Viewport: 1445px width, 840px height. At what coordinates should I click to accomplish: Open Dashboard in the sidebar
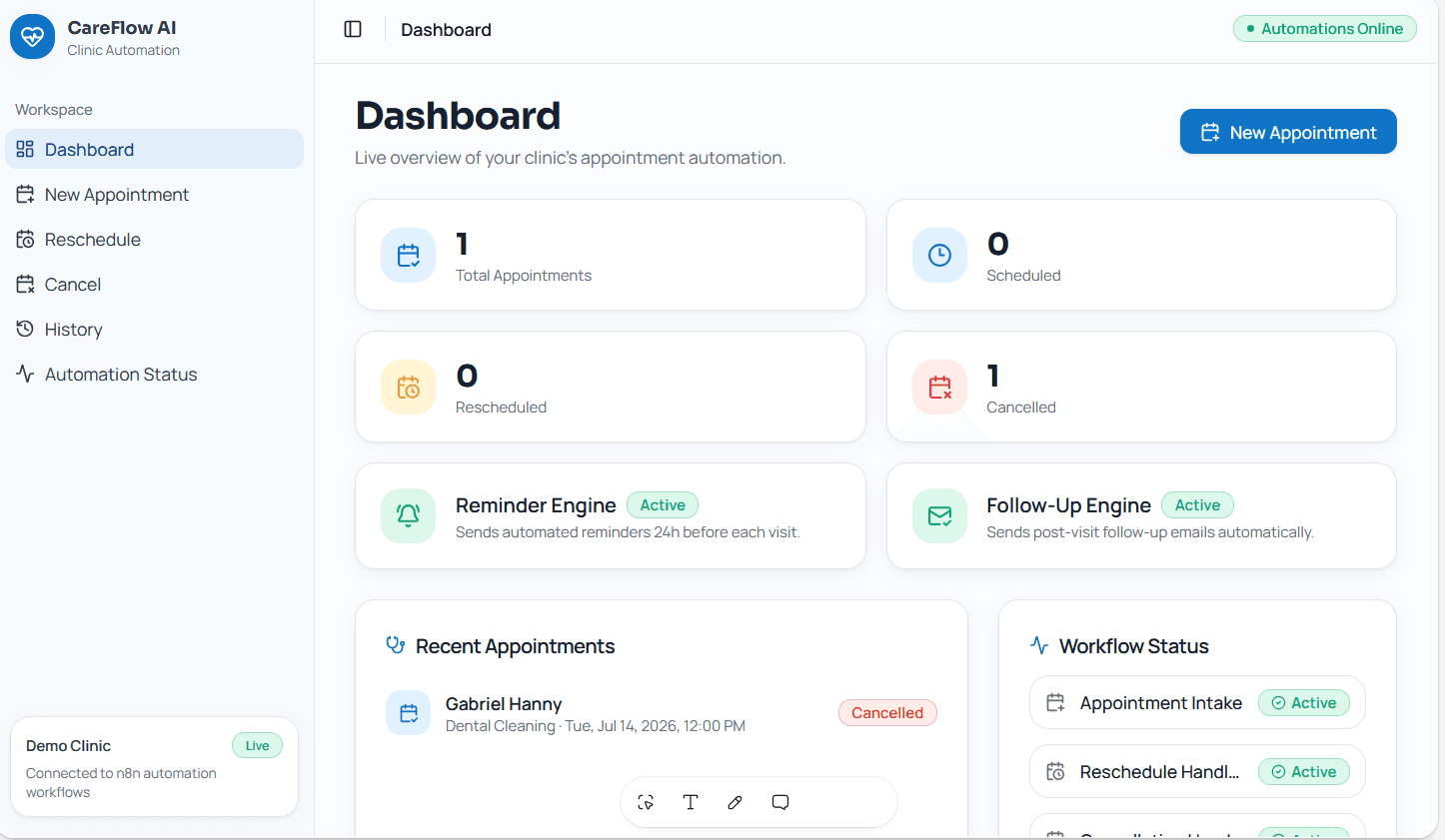155,149
